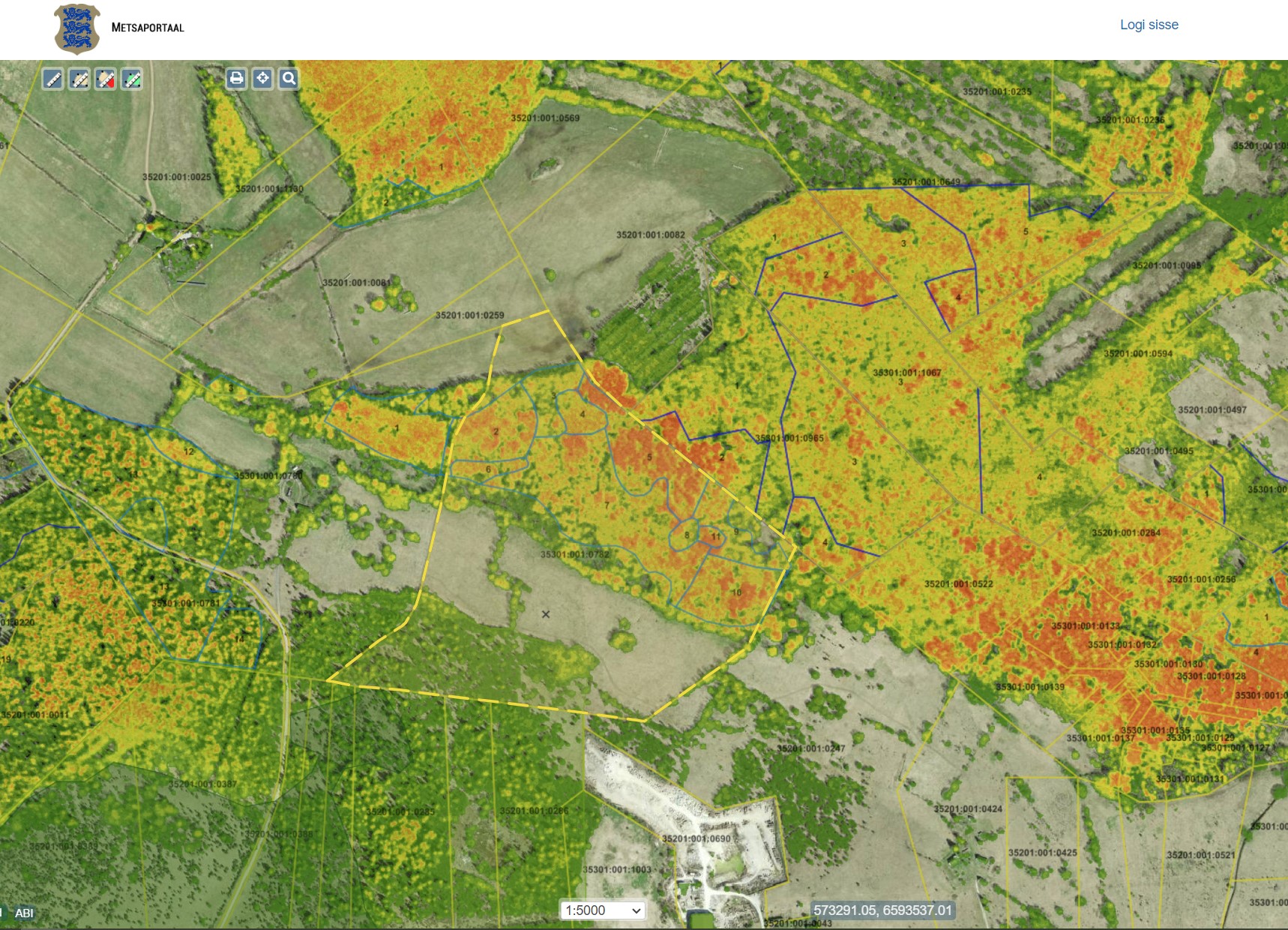Image resolution: width=1288 pixels, height=930 pixels.
Task: Open the 1:5000 map scale dropdown
Action: tap(603, 910)
